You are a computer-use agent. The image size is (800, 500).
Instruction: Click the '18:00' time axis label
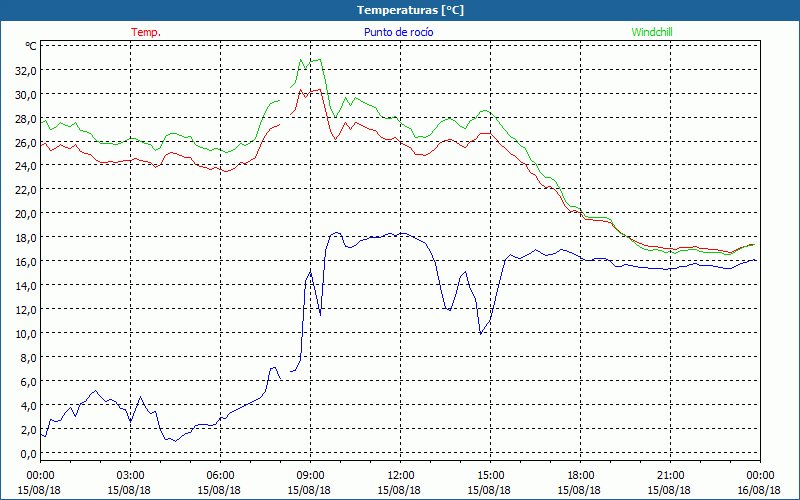click(580, 476)
